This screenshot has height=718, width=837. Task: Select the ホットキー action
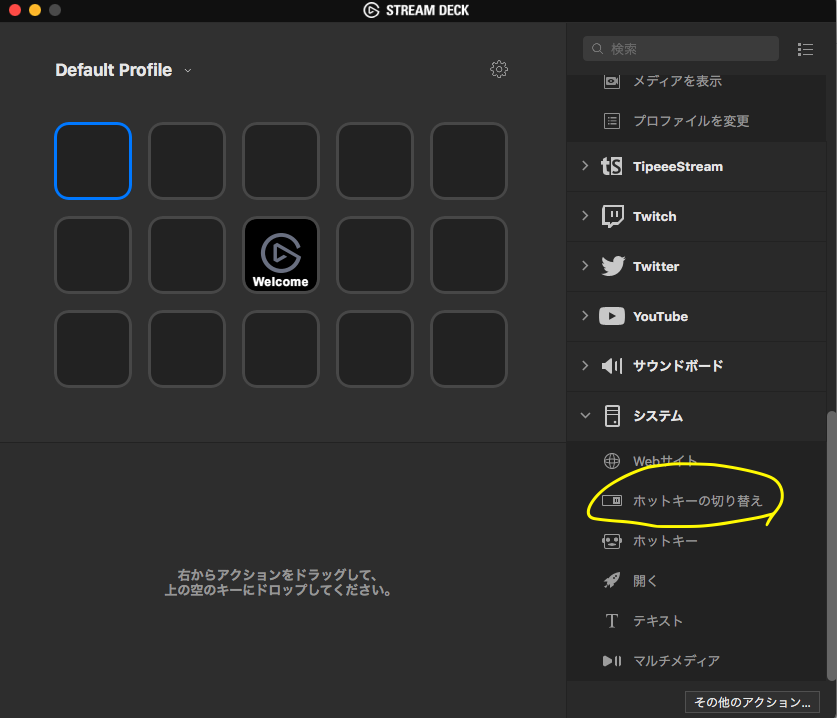(x=697, y=541)
